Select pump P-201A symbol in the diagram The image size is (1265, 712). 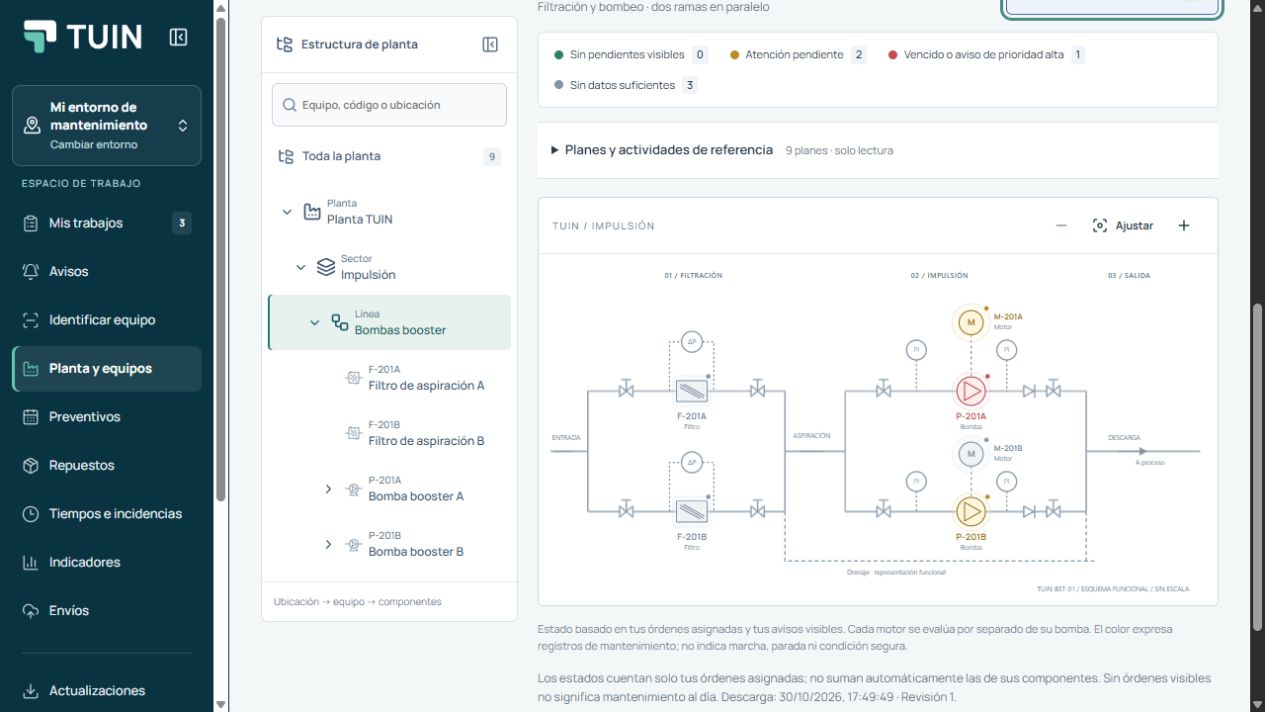coord(970,391)
